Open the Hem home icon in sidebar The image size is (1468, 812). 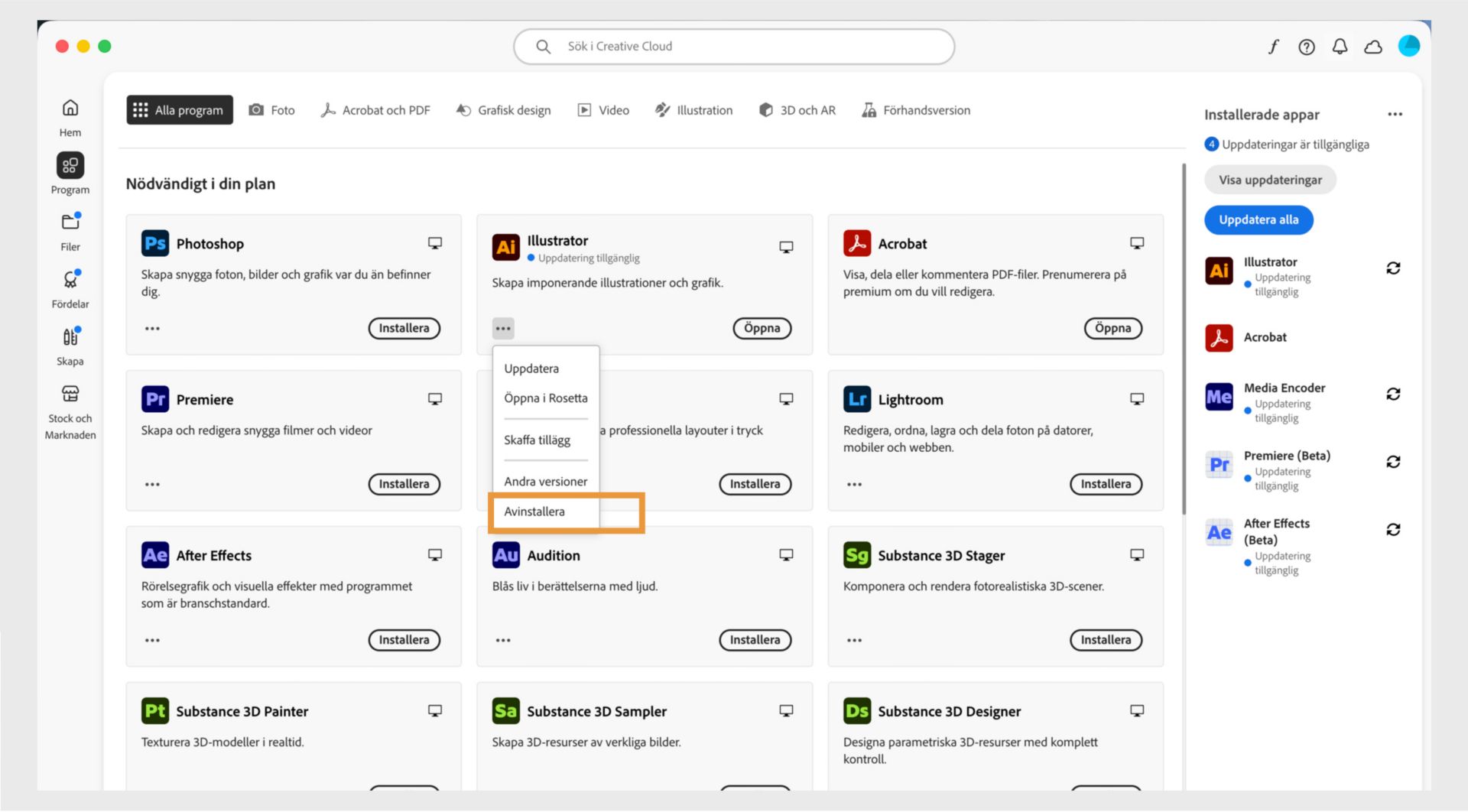pos(70,108)
